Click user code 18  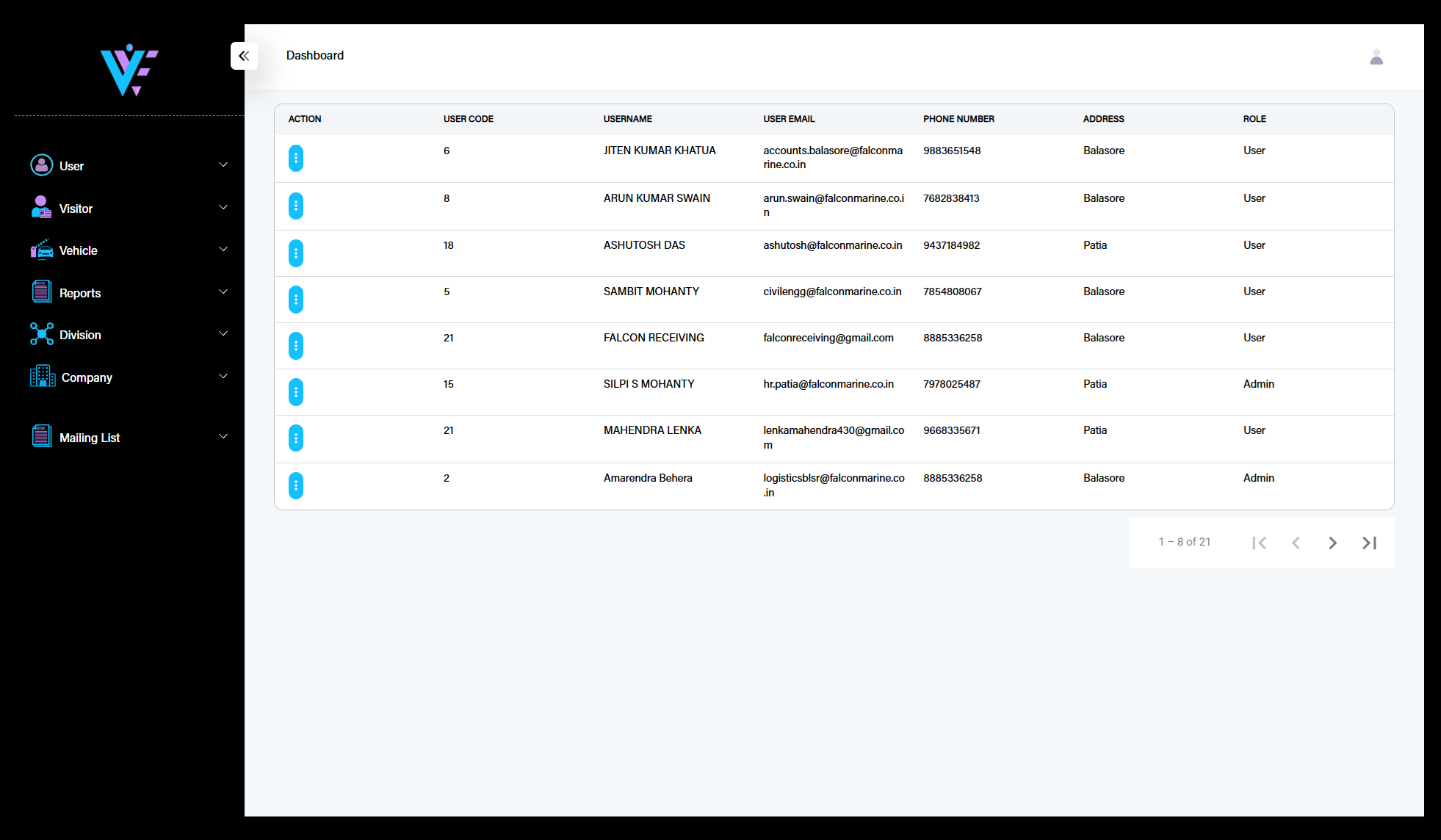449,245
